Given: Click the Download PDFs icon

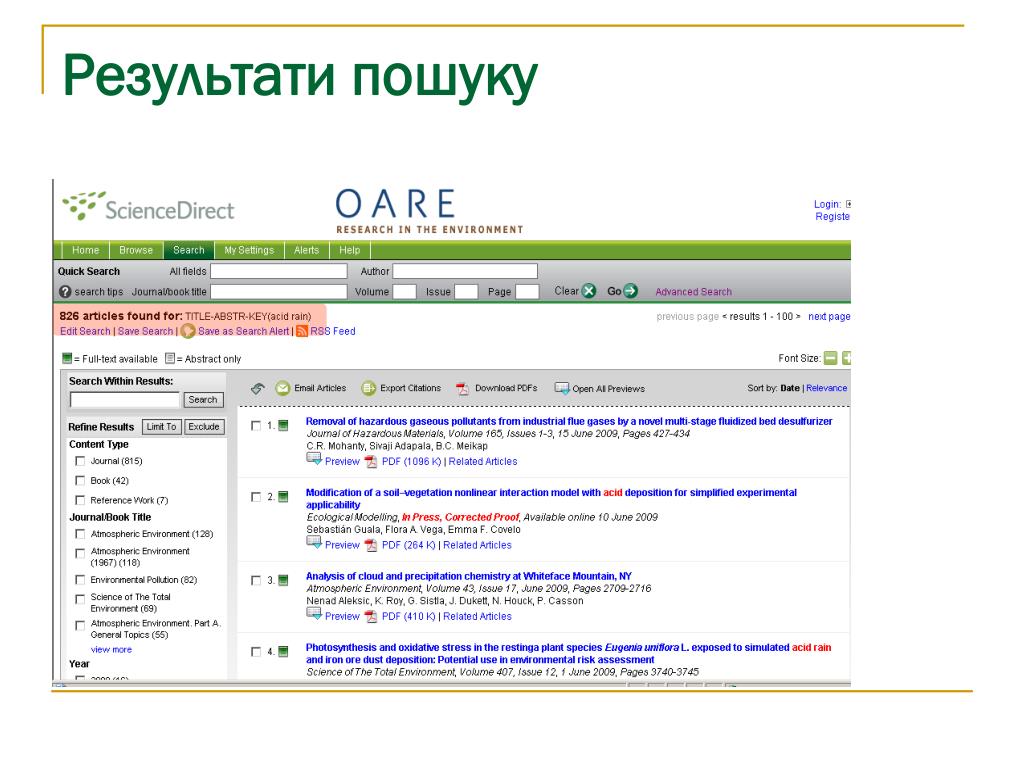Looking at the screenshot, I should (x=462, y=389).
